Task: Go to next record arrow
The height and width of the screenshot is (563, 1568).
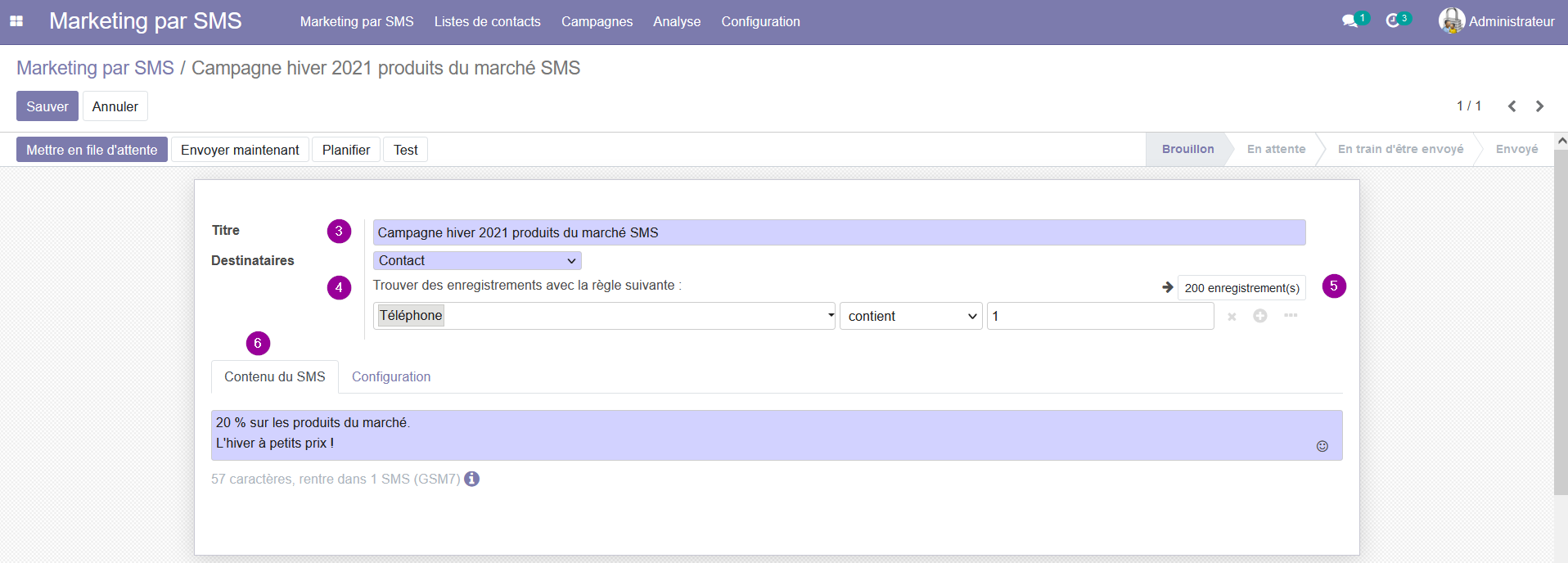Action: [1540, 106]
